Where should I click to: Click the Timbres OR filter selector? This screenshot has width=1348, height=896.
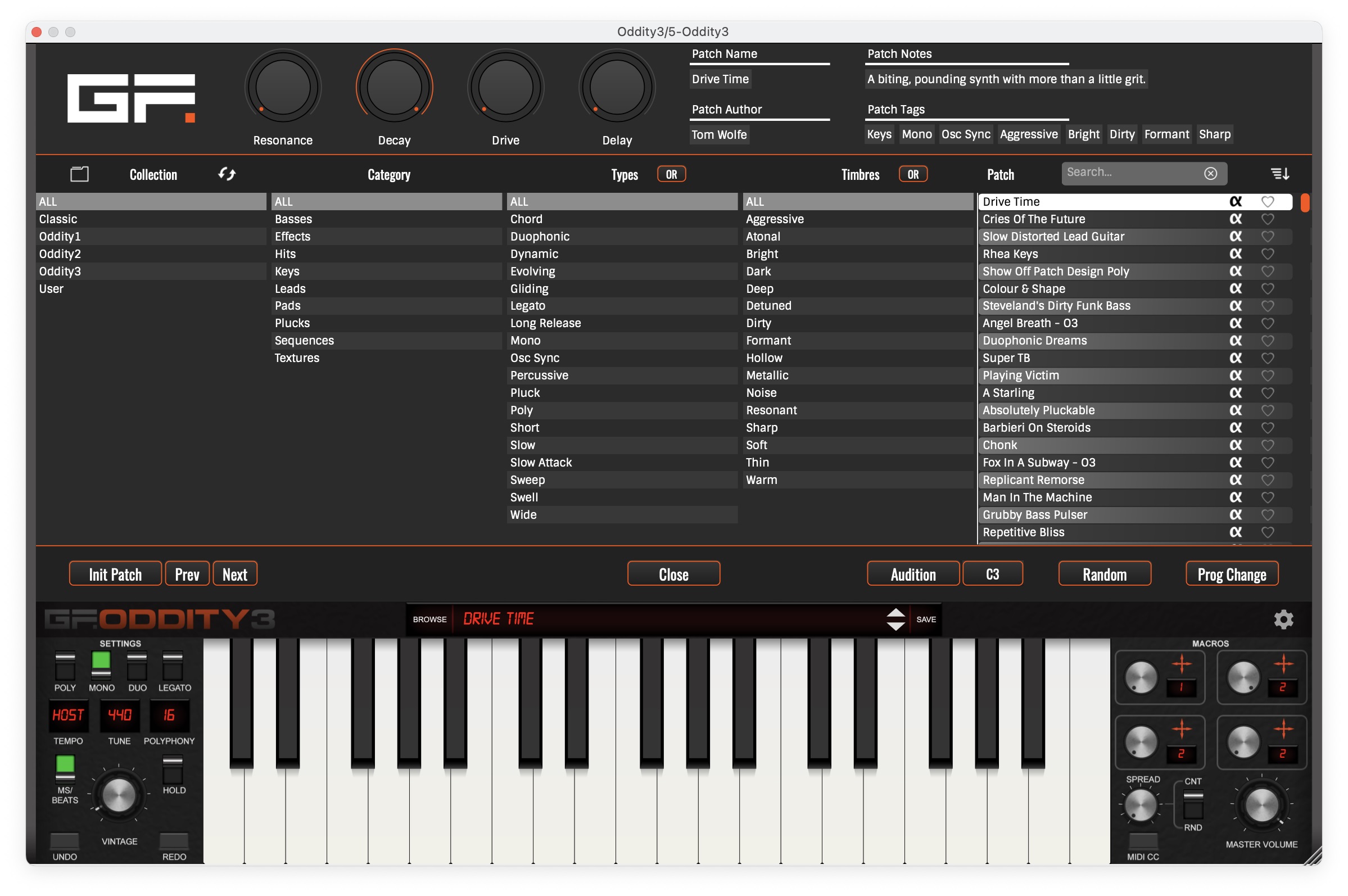pyautogui.click(x=912, y=174)
